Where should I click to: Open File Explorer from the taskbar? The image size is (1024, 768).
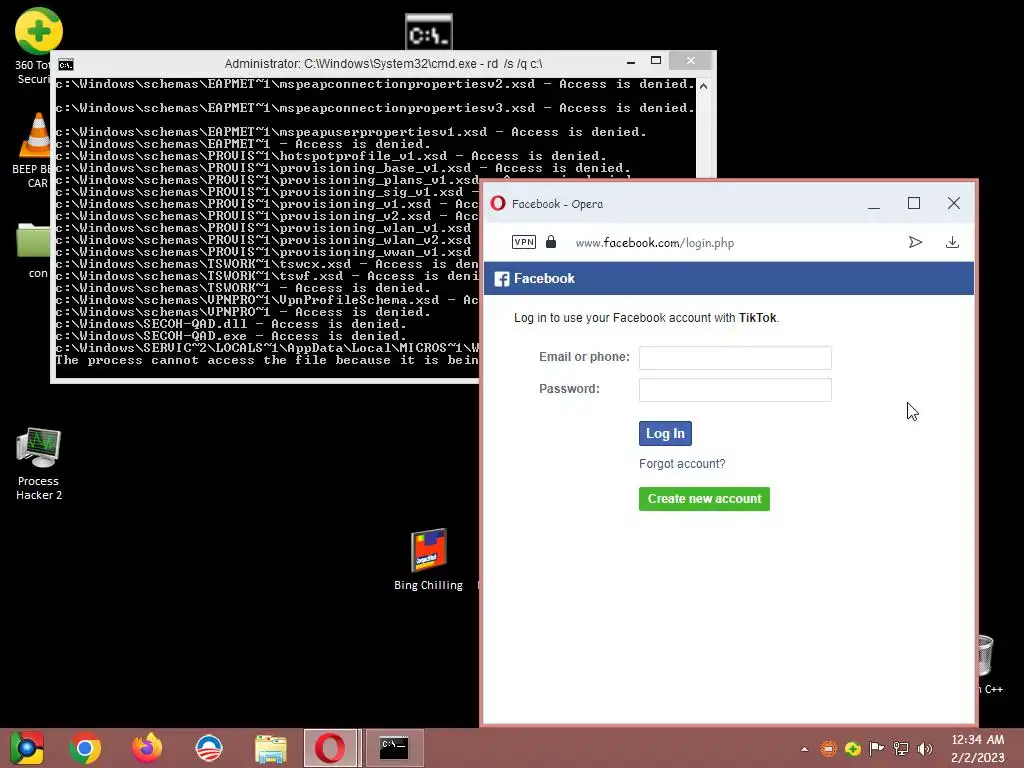270,748
